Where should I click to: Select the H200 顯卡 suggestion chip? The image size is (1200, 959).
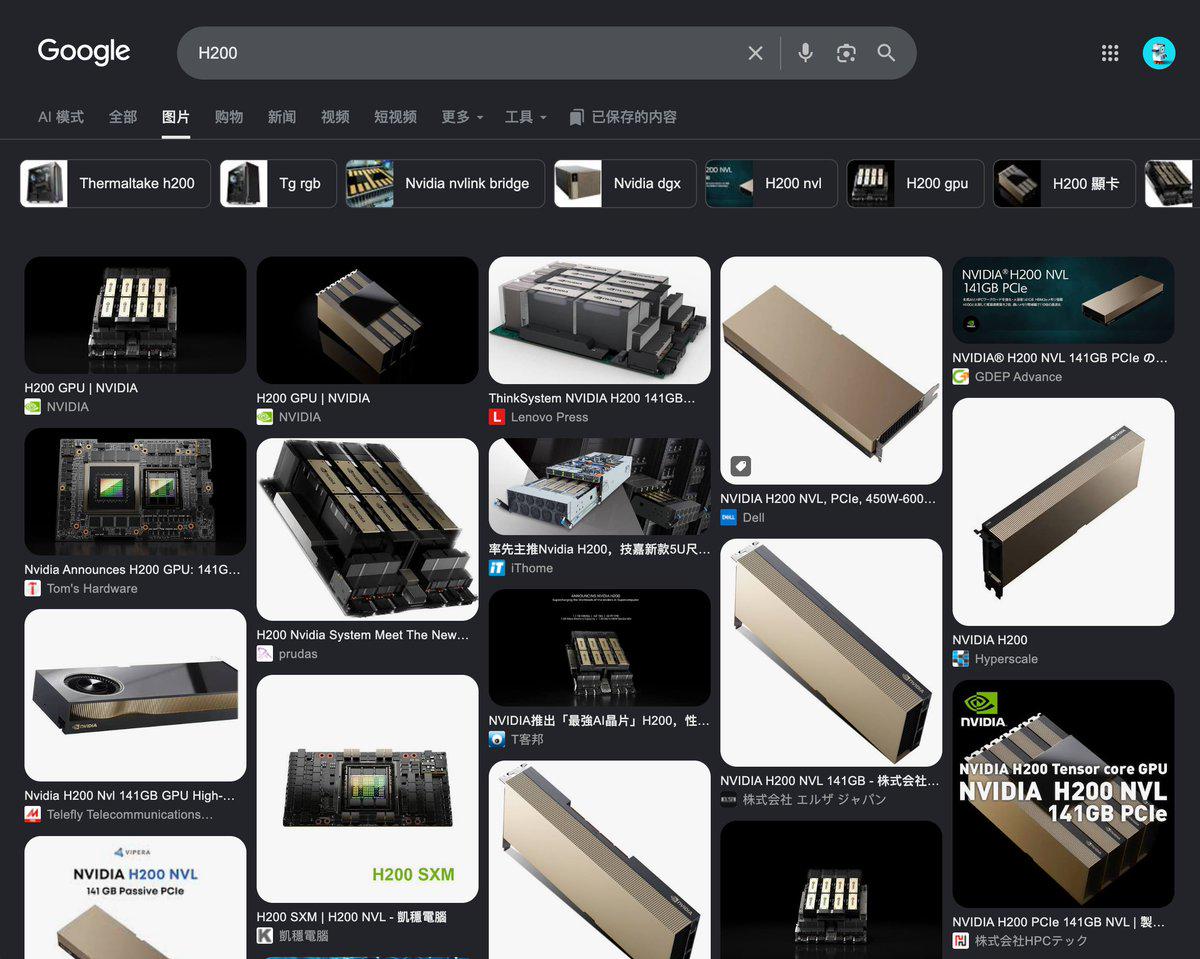click(1064, 183)
